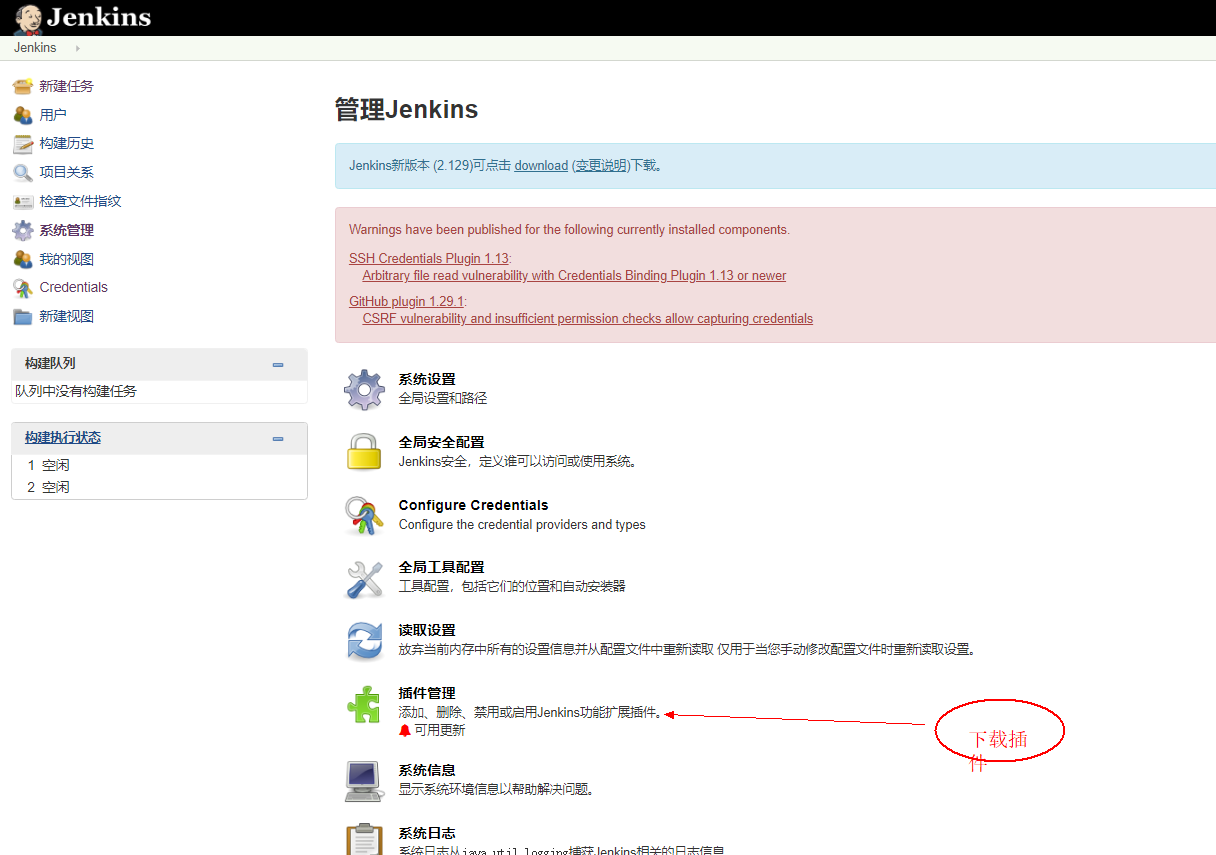Open the breadcrumb dropdown arrow after Jenkins
Image resolution: width=1216 pixels, height=855 pixels.
click(x=78, y=48)
